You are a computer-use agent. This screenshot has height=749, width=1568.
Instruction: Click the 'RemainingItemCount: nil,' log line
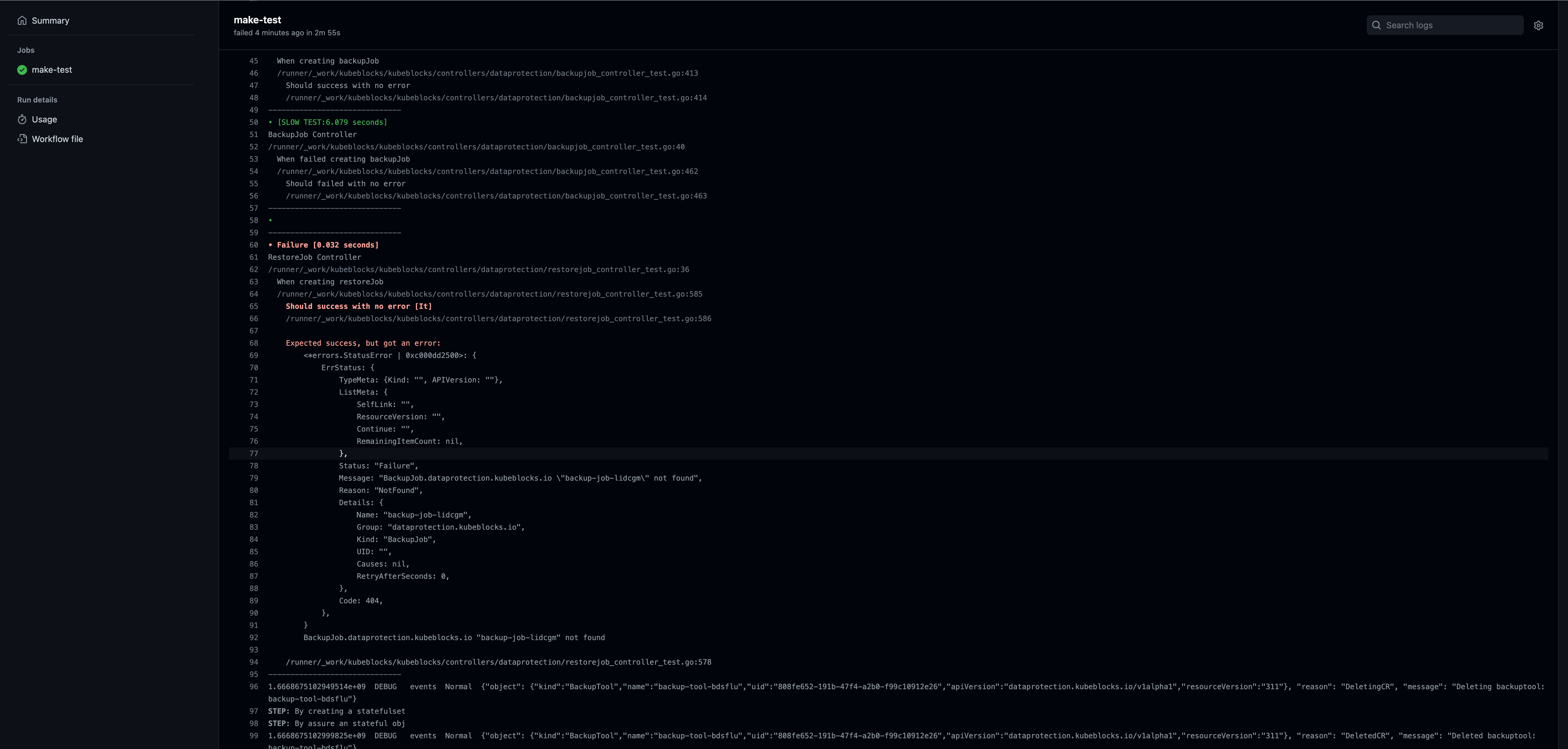[x=410, y=442]
